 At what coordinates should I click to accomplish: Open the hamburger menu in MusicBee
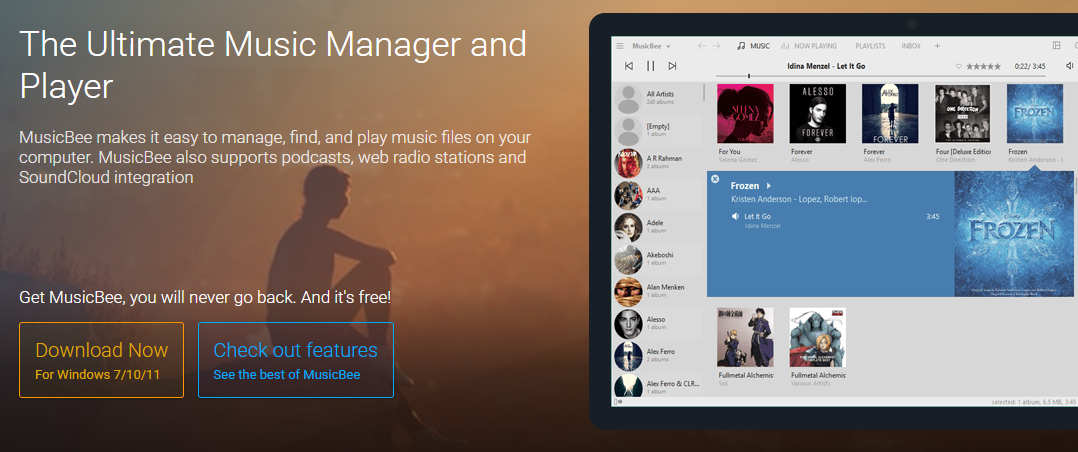pyautogui.click(x=619, y=46)
